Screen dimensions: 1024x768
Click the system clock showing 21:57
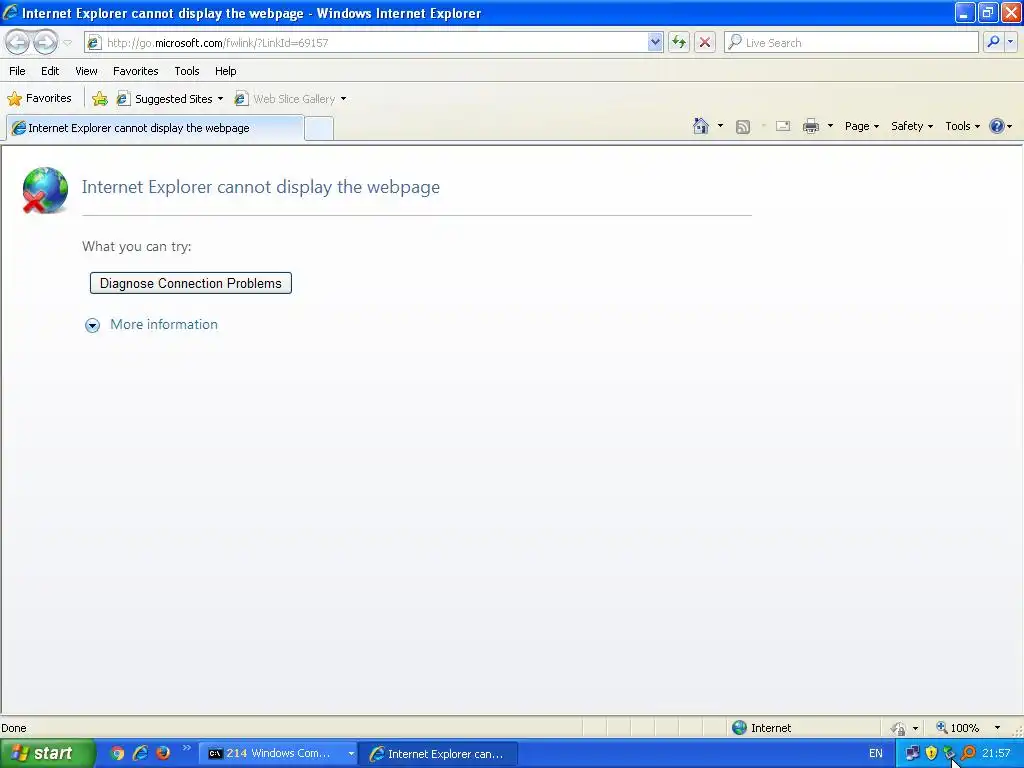click(996, 753)
